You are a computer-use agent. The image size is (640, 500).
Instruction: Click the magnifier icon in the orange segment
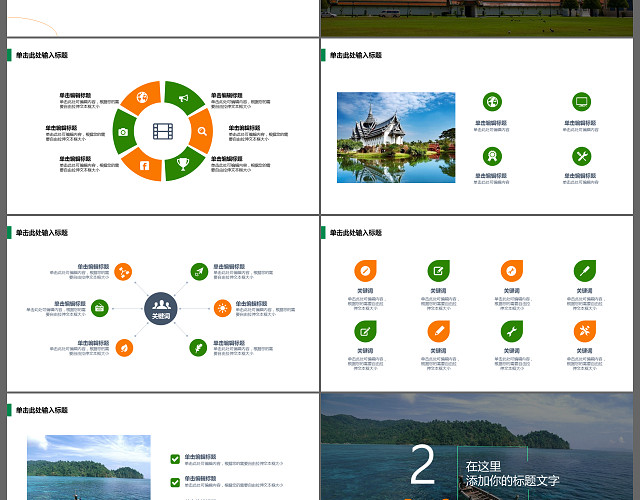click(x=202, y=131)
